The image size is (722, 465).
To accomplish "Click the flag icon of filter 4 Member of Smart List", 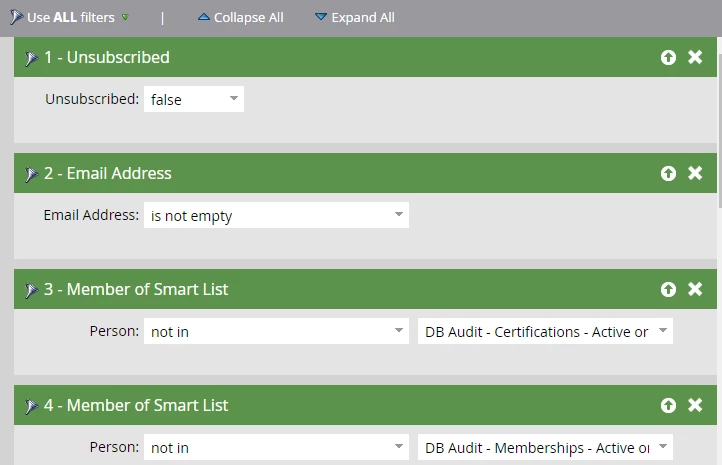I will click(31, 406).
